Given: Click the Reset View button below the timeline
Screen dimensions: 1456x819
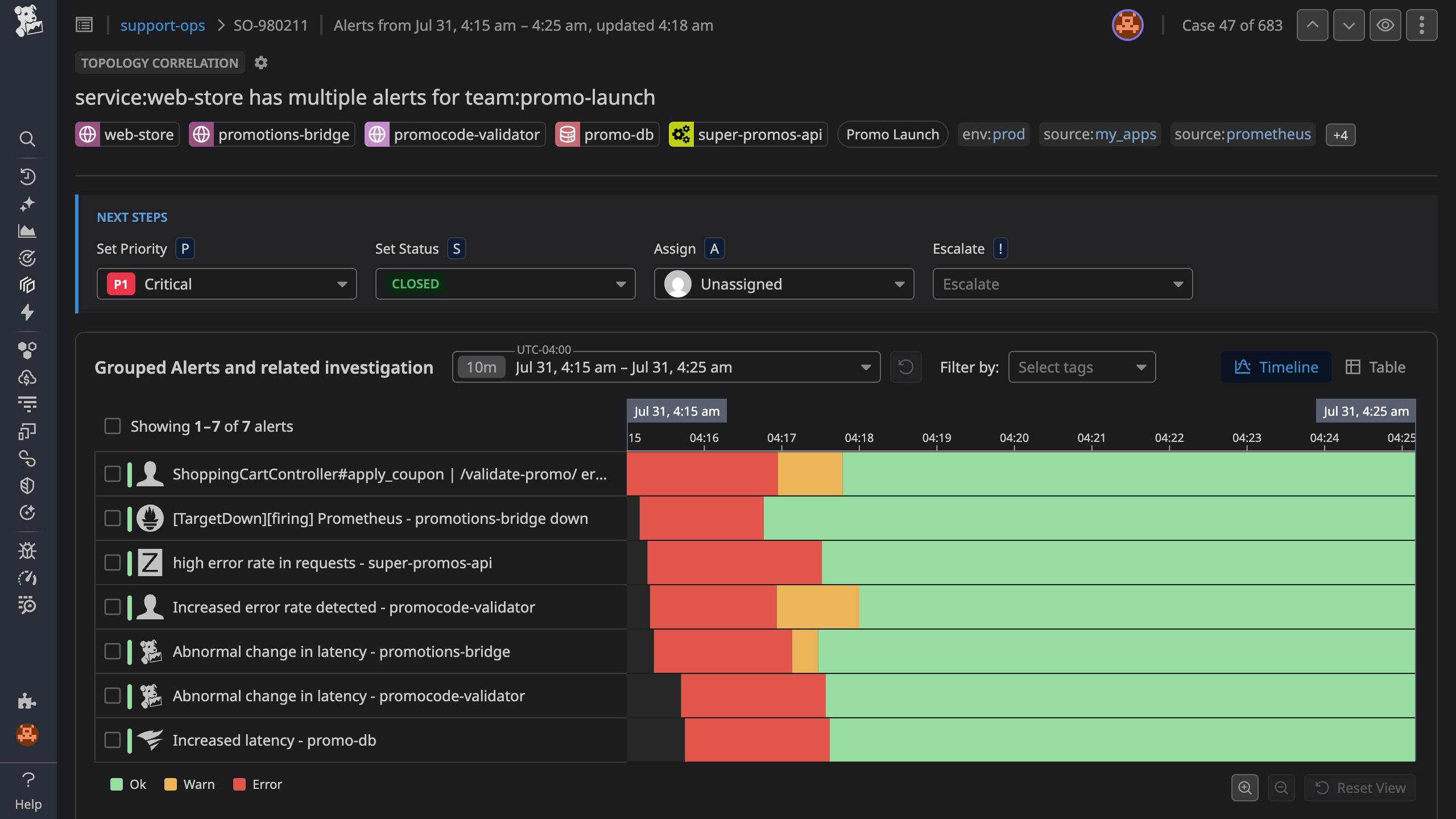Looking at the screenshot, I should pyautogui.click(x=1360, y=788).
